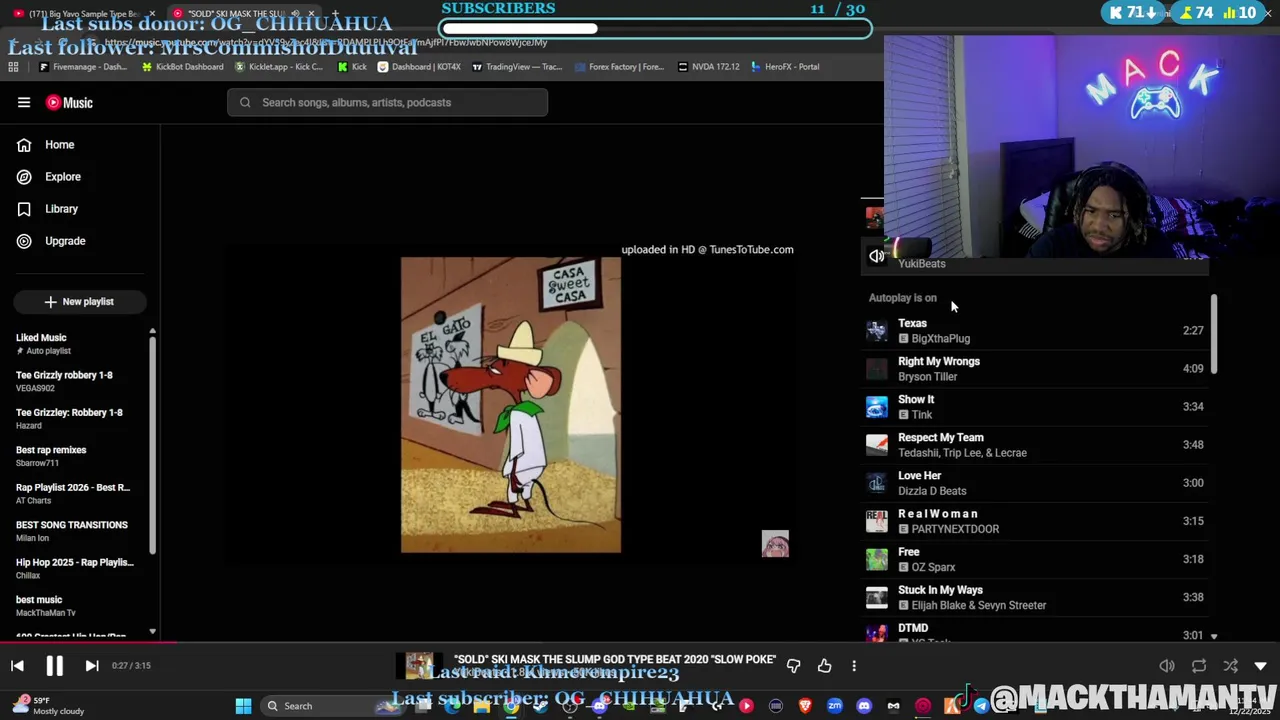Open the weather widget showing 59°F

click(x=47, y=706)
